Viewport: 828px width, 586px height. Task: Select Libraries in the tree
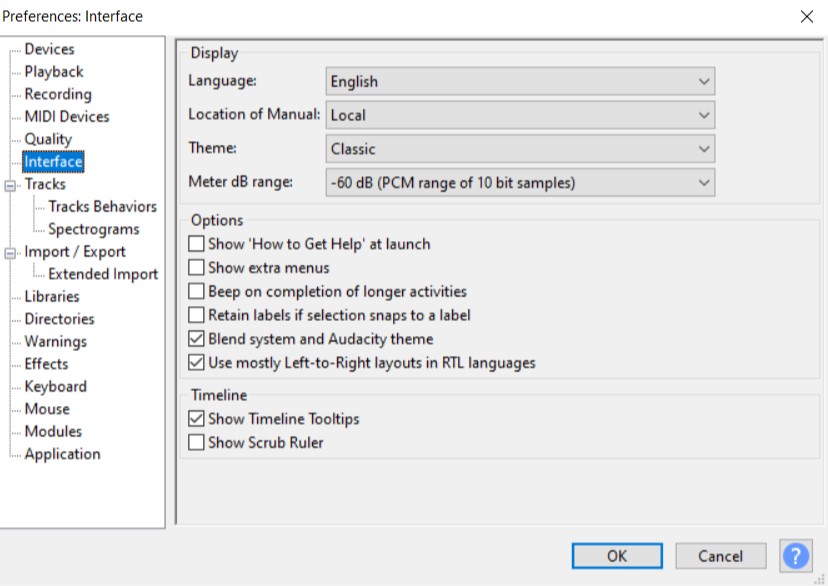52,297
